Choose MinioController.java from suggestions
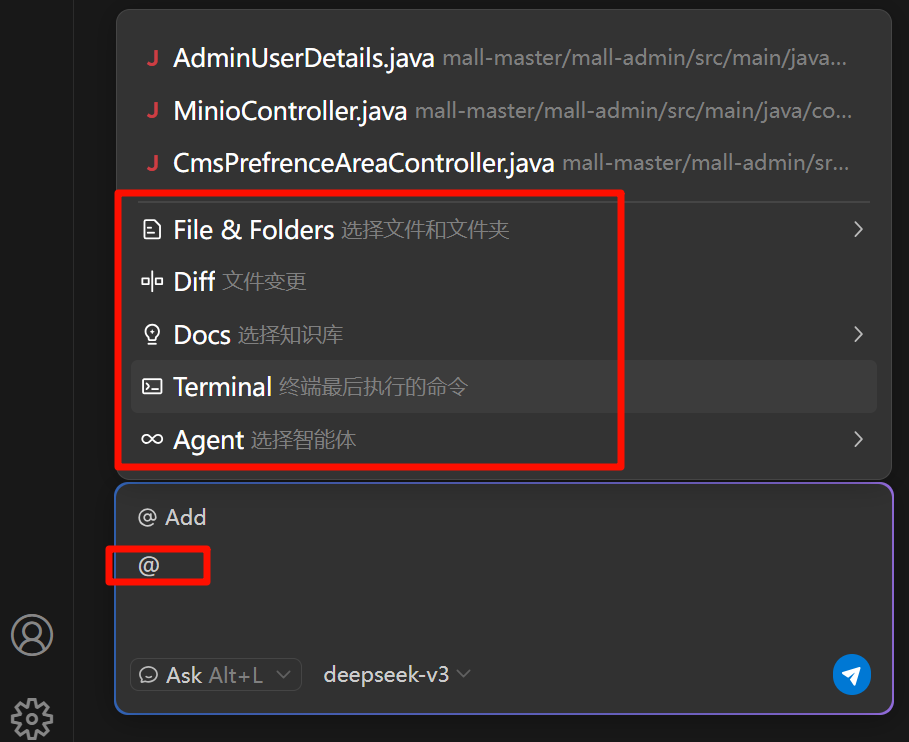Screen dimensions: 909x742 [290, 110]
